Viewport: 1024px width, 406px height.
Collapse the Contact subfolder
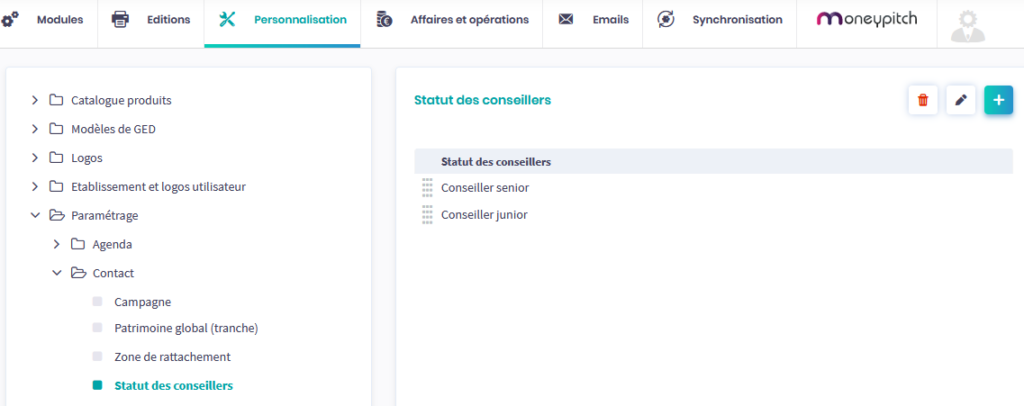click(57, 273)
